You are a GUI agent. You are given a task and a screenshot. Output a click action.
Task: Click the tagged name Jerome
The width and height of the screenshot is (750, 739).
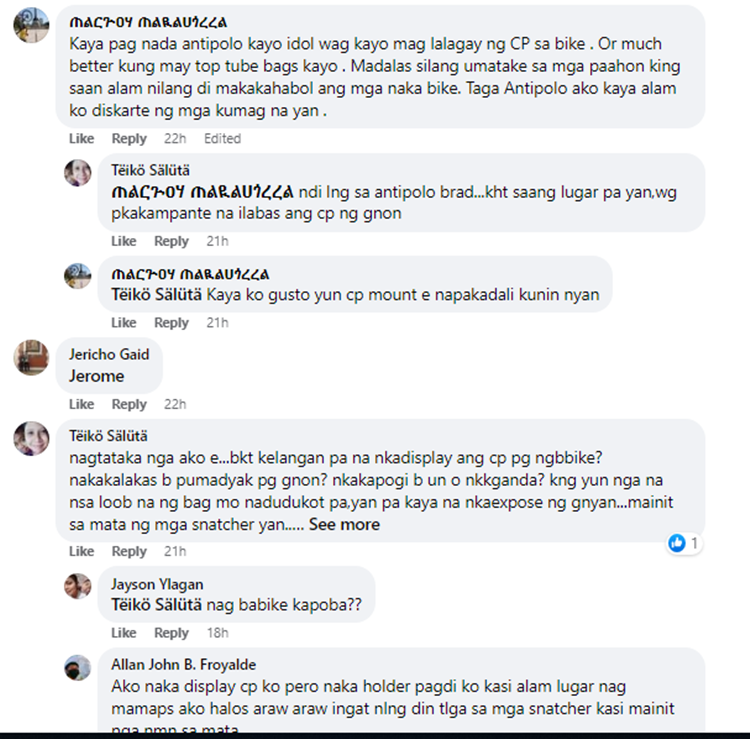97,376
